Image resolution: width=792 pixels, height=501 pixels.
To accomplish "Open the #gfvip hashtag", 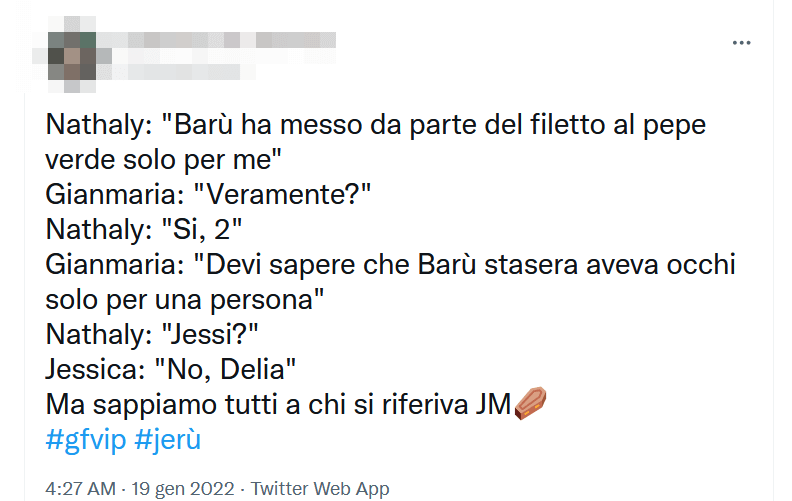I will click(x=87, y=439).
